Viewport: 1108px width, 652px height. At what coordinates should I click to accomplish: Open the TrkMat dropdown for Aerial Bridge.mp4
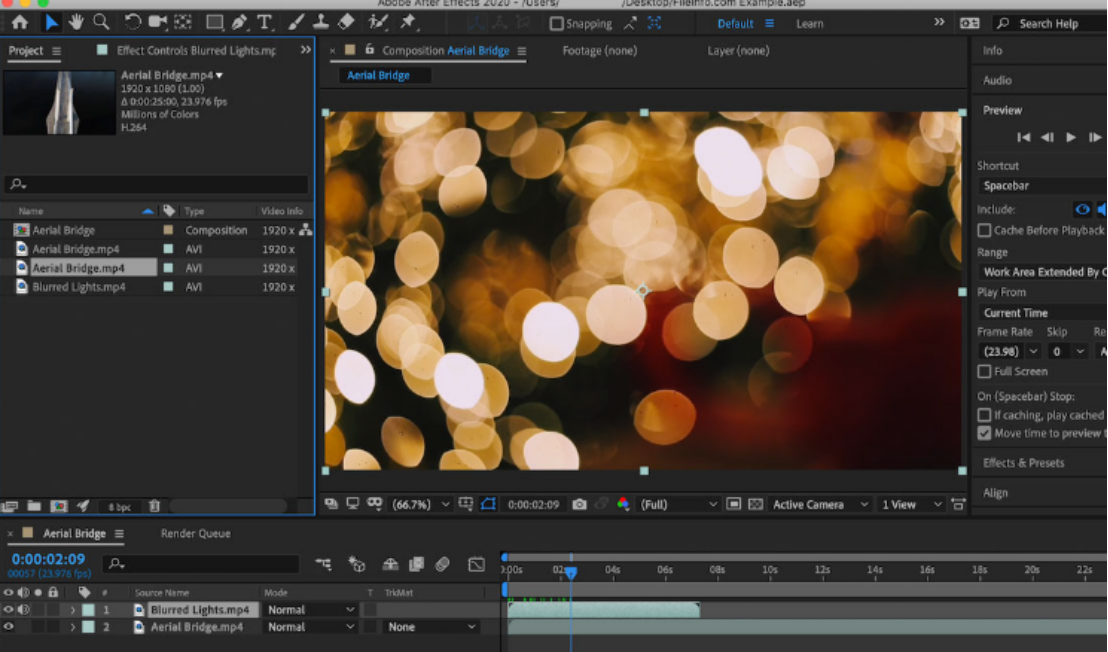pos(430,627)
